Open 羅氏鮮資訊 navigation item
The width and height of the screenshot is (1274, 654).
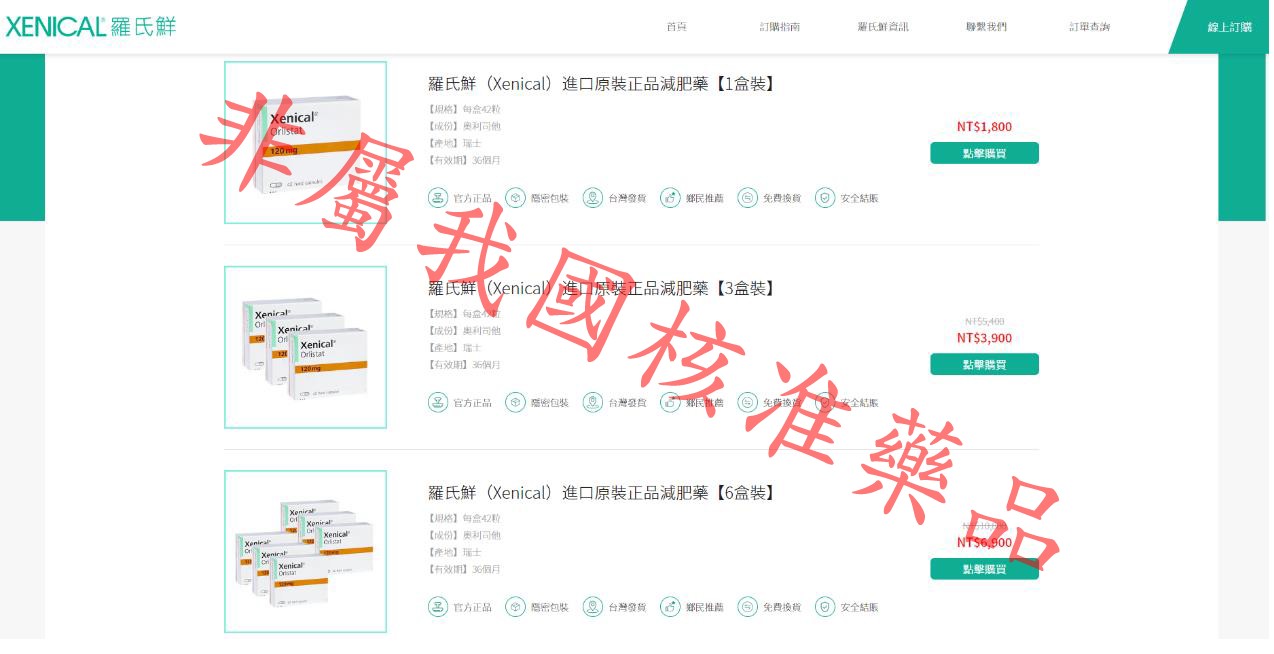(x=883, y=27)
